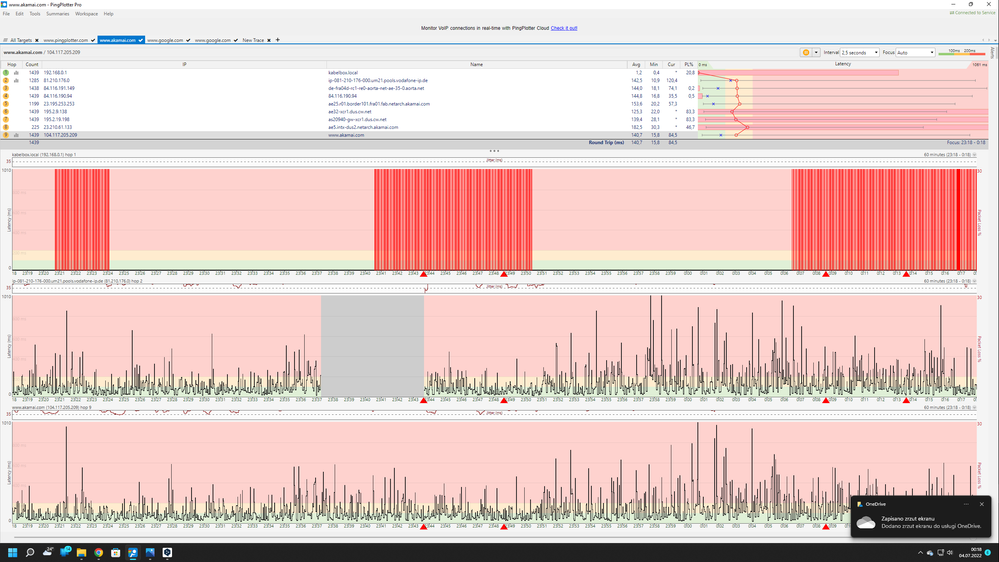Open the Focus dropdown set to Auto
The image size is (999, 562).
(x=915, y=52)
